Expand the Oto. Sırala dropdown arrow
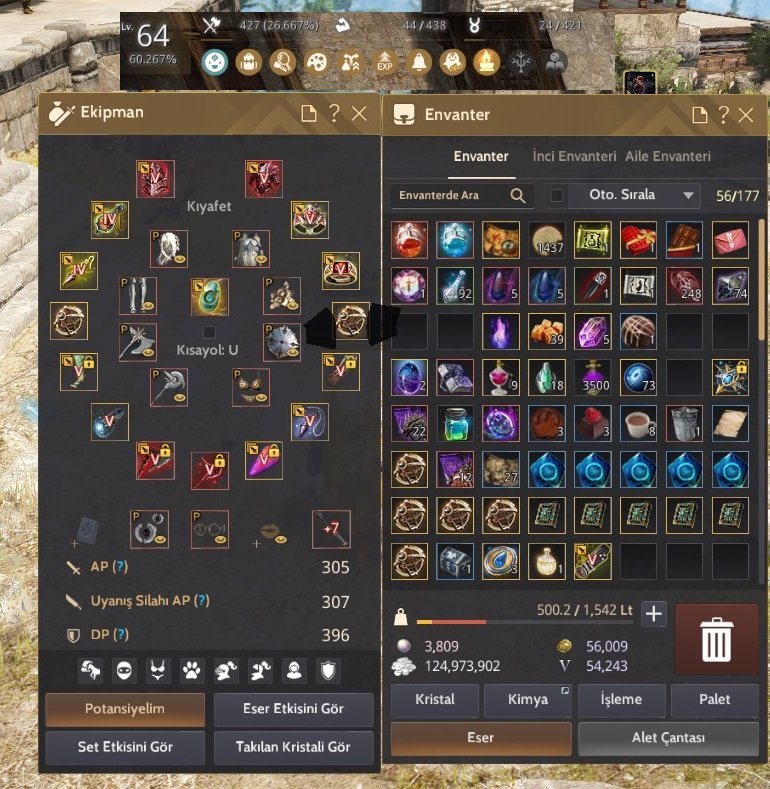 point(688,195)
